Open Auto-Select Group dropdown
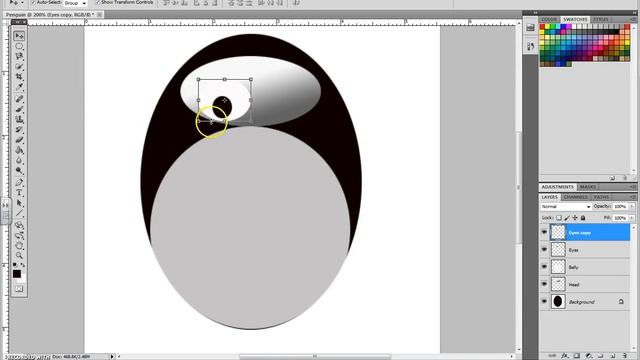This screenshot has height=360, width=640. [x=76, y=3]
